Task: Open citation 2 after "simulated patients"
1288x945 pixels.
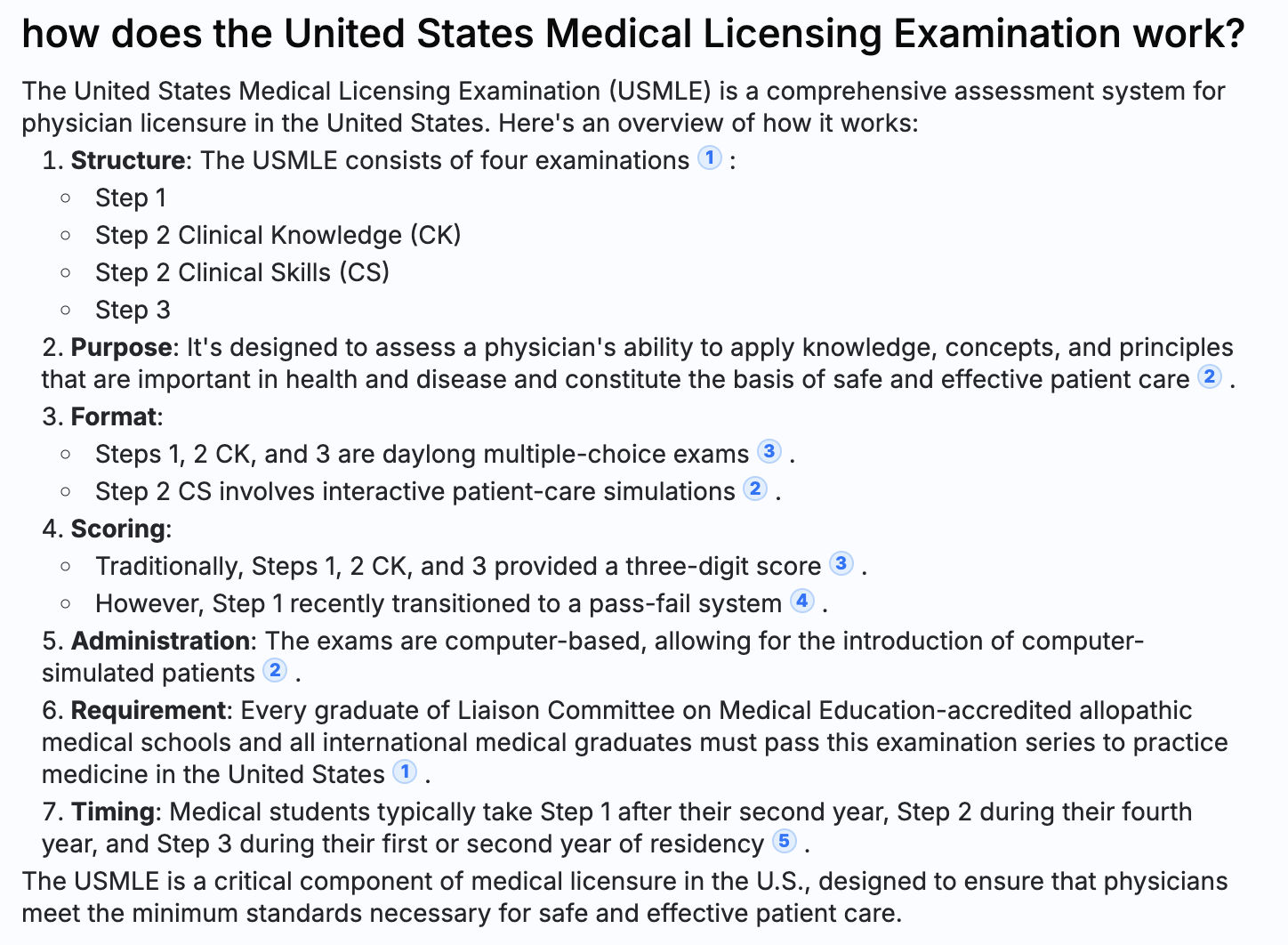Action: point(276,670)
